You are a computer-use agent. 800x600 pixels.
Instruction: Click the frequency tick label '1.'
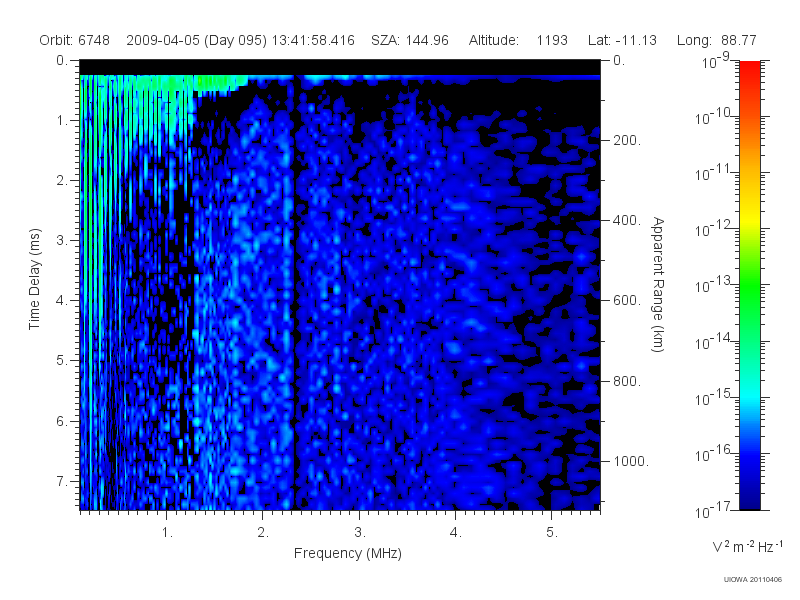click(x=167, y=533)
